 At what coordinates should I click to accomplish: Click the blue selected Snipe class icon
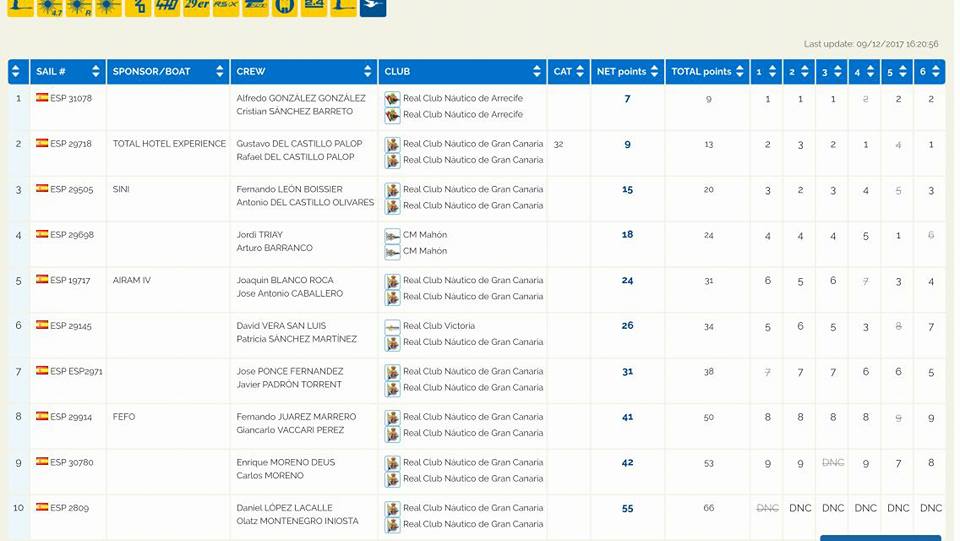372,6
